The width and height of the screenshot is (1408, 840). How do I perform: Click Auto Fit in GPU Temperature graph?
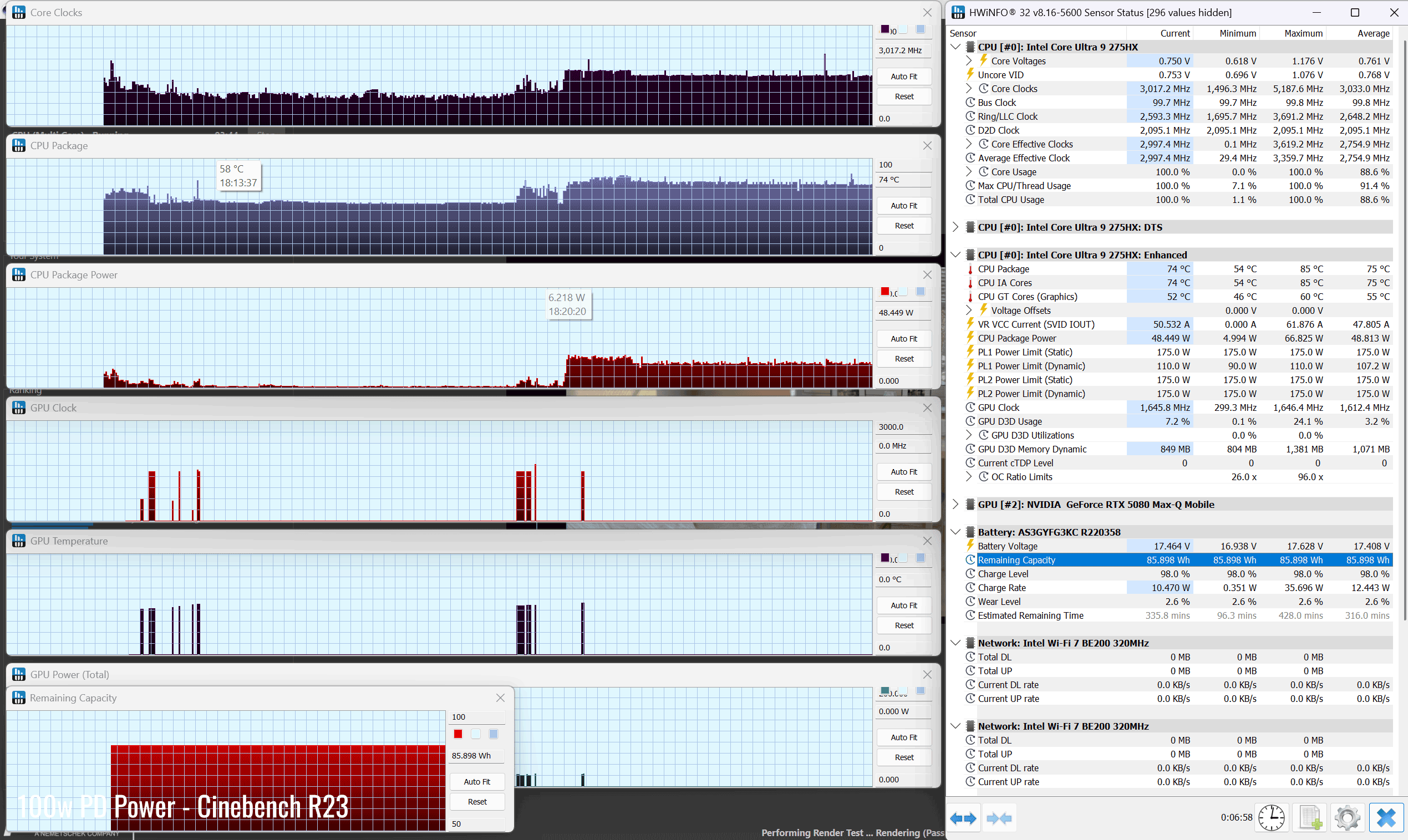point(903,605)
